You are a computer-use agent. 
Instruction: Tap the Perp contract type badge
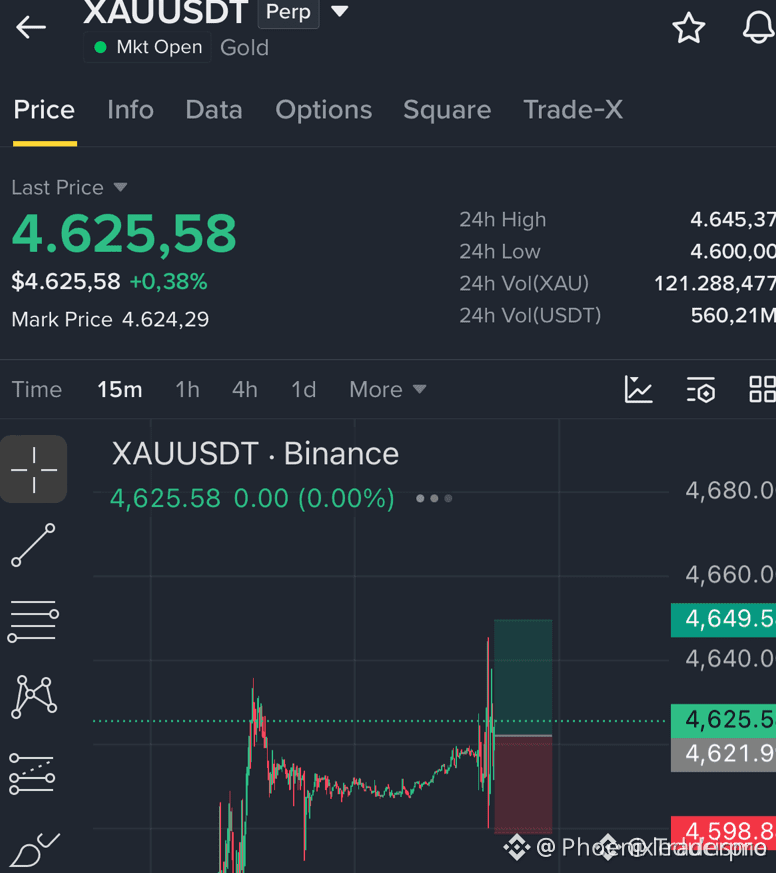(288, 12)
